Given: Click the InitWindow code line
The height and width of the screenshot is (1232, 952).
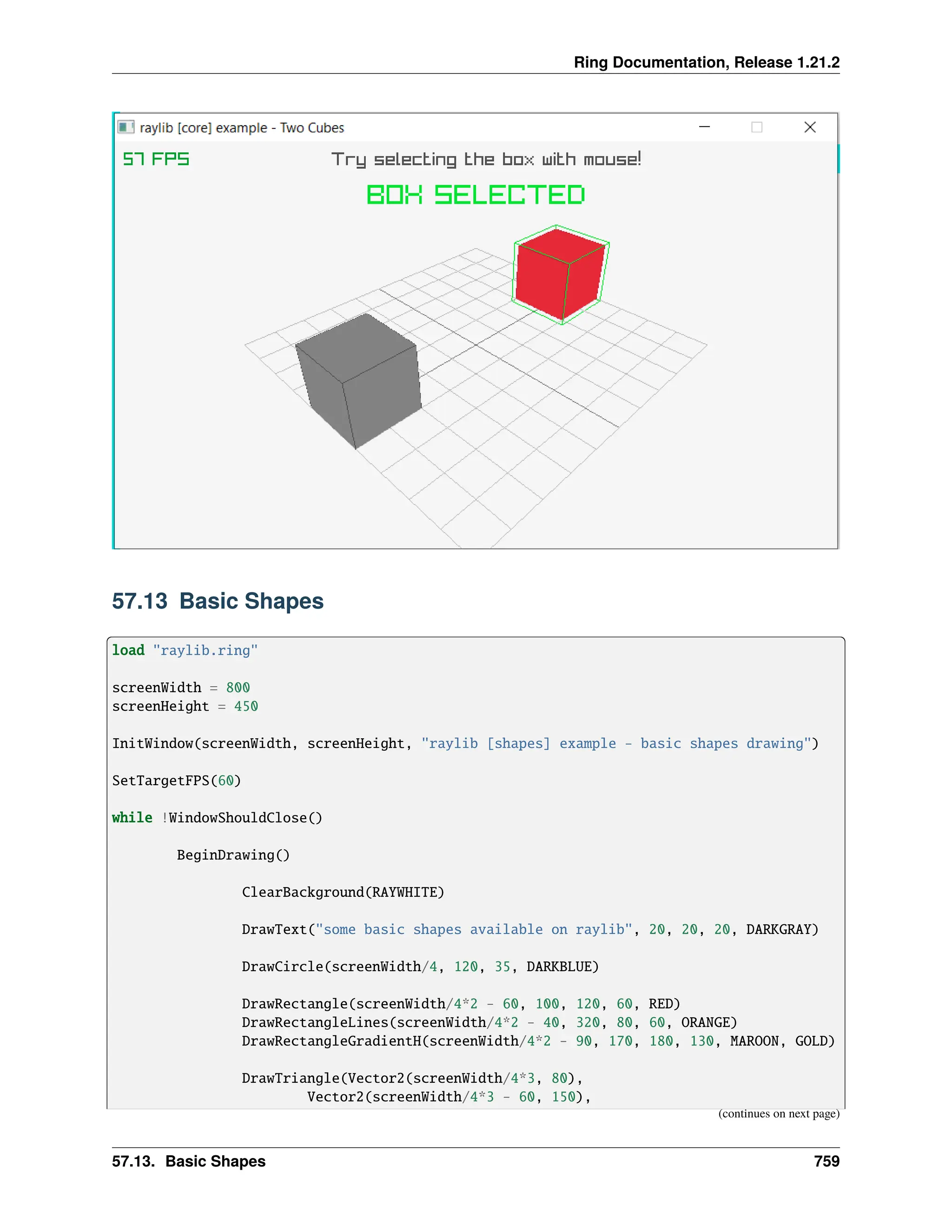Looking at the screenshot, I should [x=465, y=743].
